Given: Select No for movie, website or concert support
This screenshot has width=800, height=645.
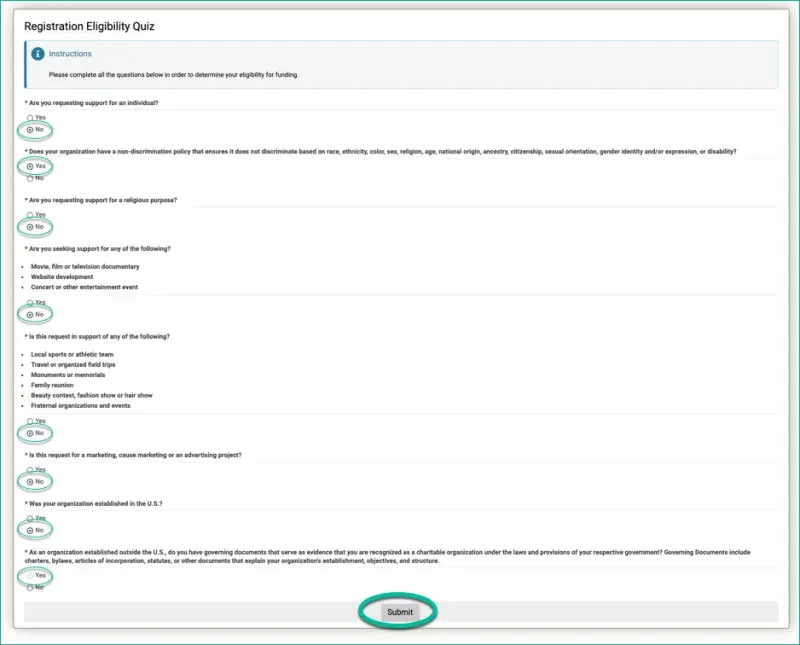Looking at the screenshot, I should pos(30,314).
